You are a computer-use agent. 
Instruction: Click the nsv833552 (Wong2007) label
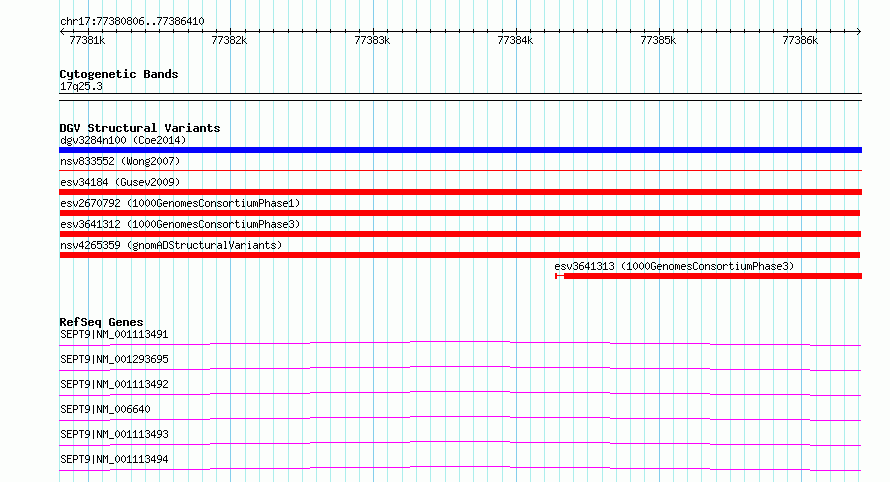click(120, 161)
